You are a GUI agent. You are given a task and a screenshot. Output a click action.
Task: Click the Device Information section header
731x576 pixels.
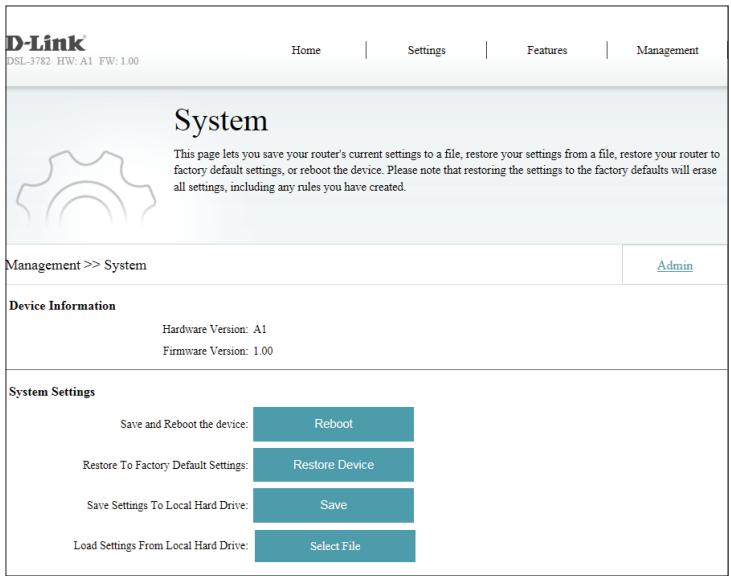tap(62, 306)
